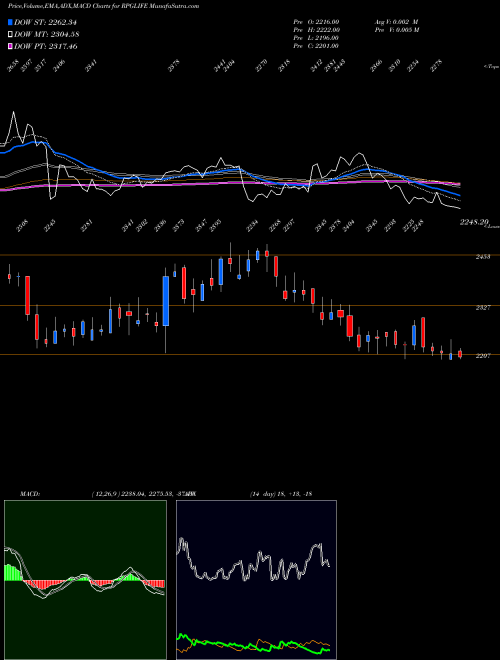Click the white DOW MT legend swatch
The height and width of the screenshot is (660, 500).
coord(11,34)
